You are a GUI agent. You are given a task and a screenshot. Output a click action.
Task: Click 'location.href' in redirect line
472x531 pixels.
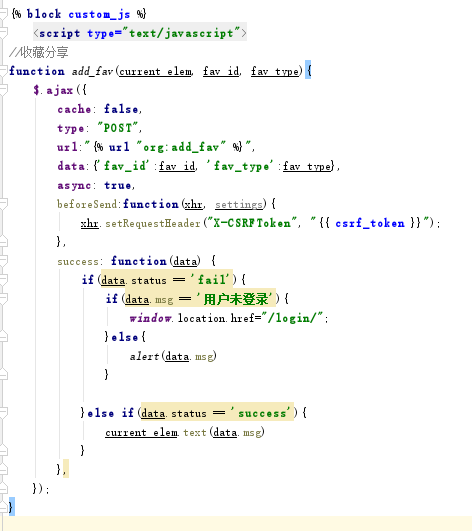[216, 318]
